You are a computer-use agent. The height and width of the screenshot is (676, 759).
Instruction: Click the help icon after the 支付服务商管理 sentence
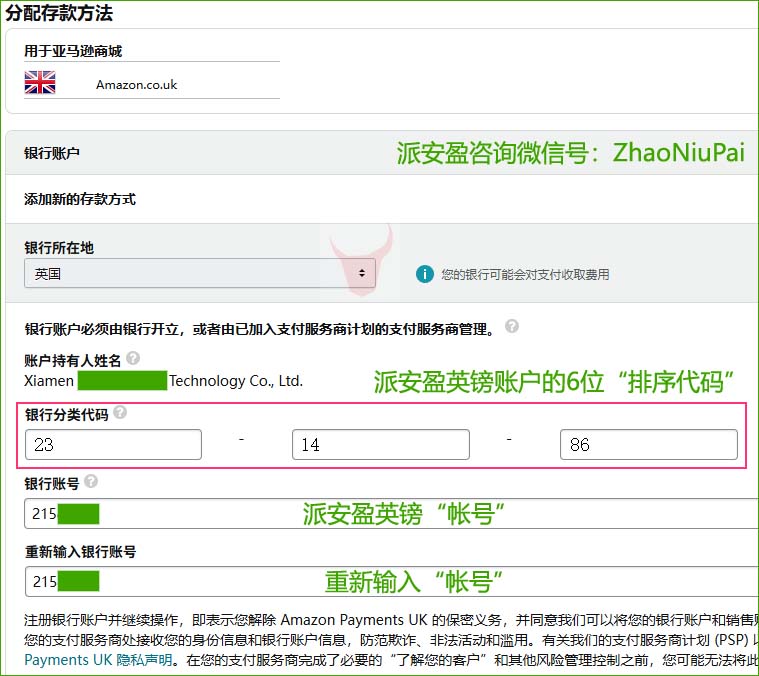point(512,326)
